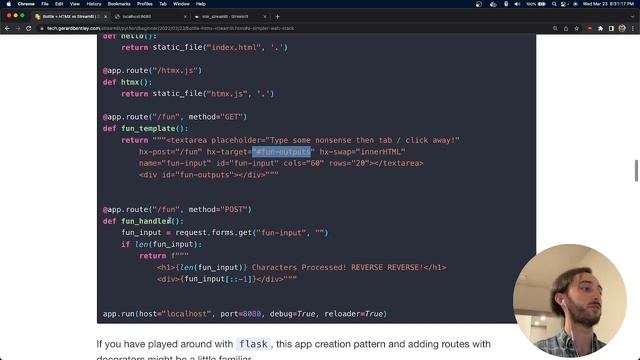Open the Edit menu

pyautogui.click(x=59, y=4)
